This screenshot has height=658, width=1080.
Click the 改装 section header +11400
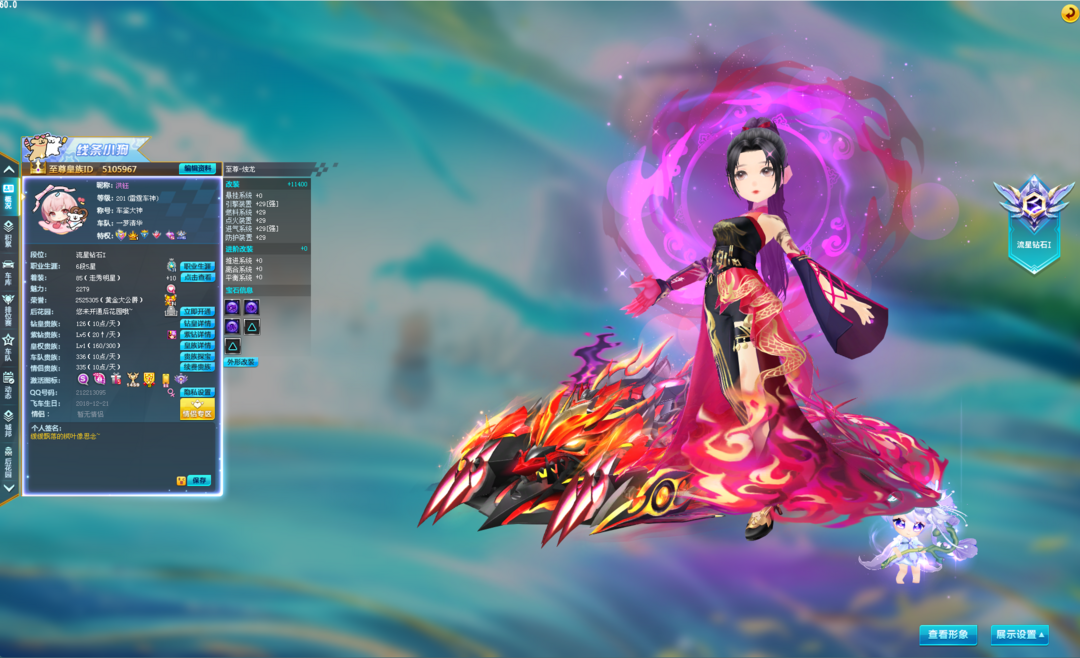[x=267, y=184]
